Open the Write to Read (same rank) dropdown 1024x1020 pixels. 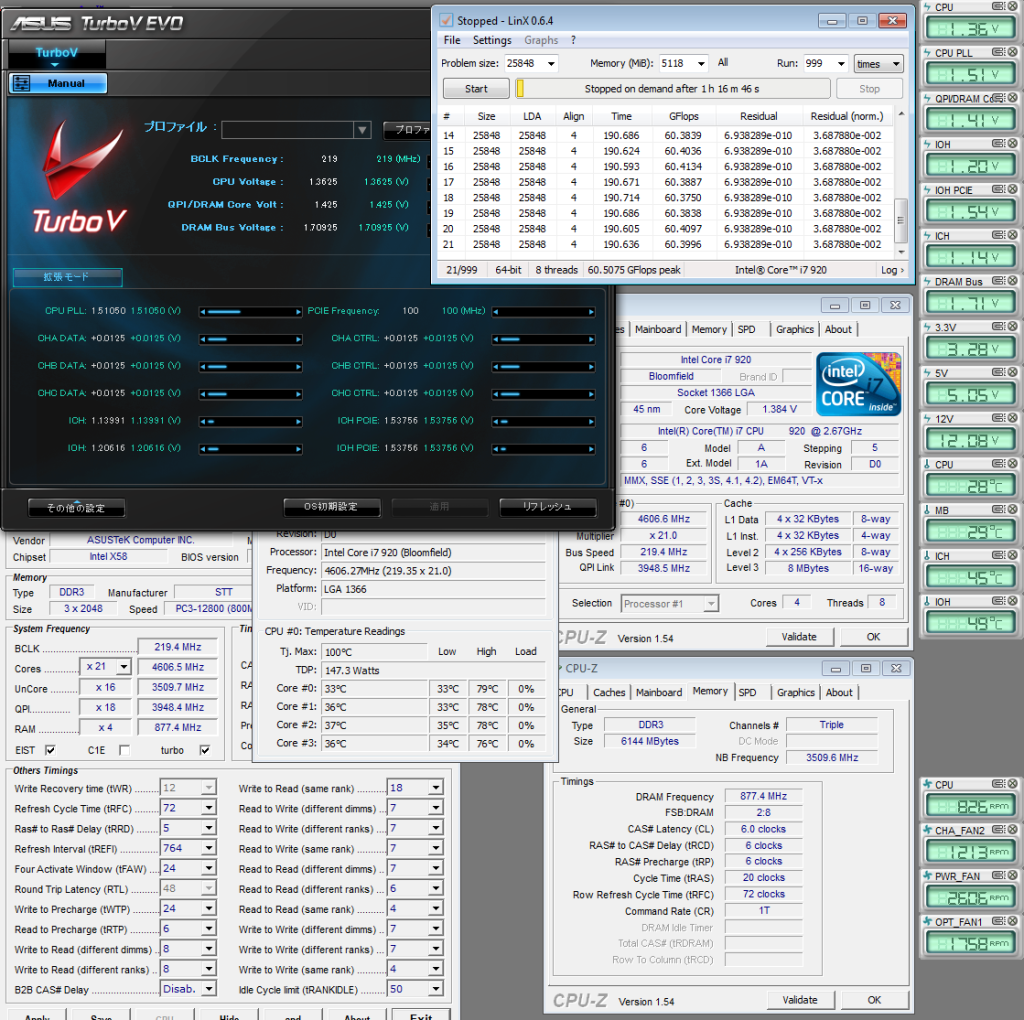pyautogui.click(x=436, y=788)
